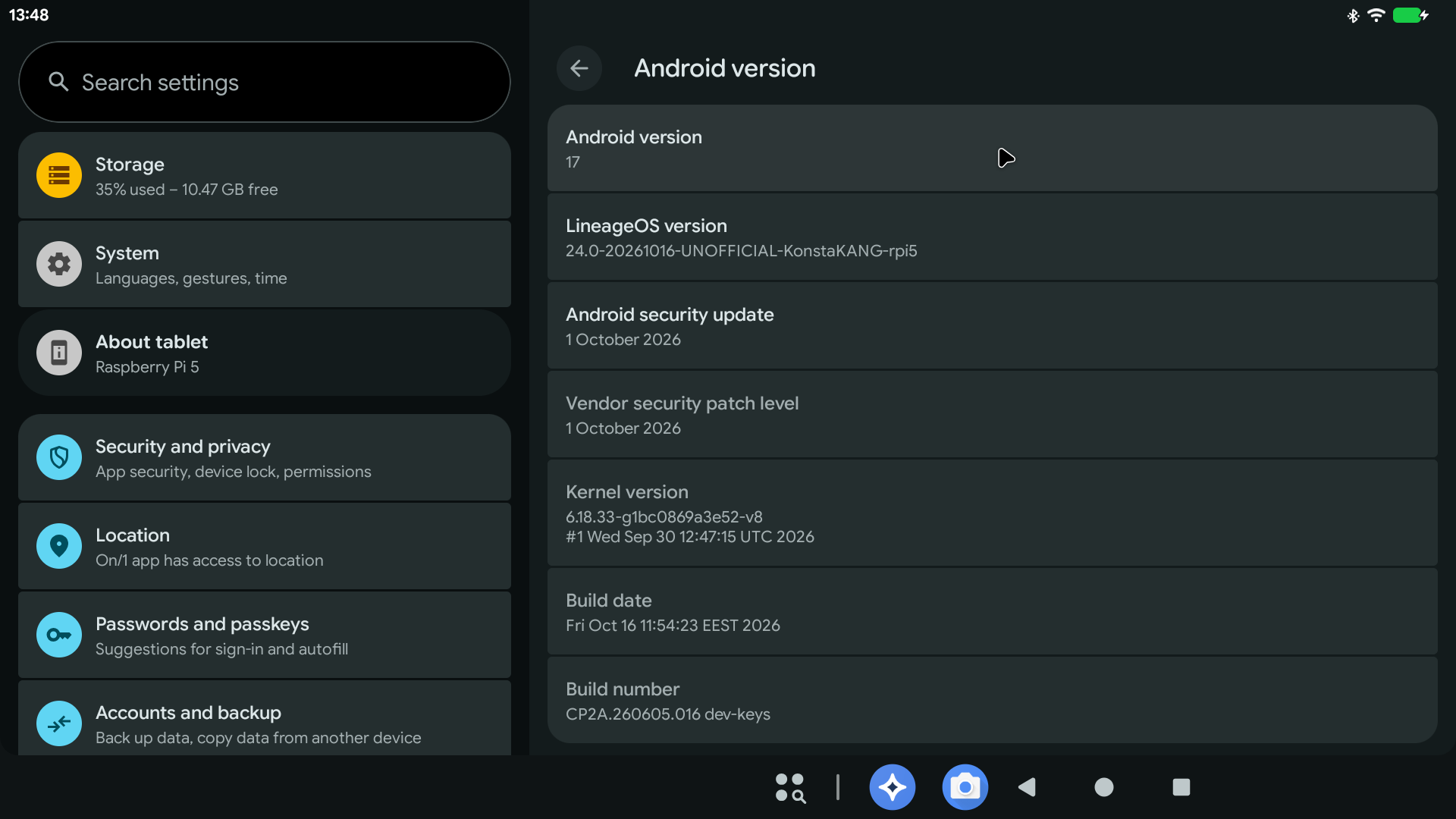This screenshot has width=1456, height=819.
Task: Click the key icon for Passwords and passkeys
Action: [59, 635]
